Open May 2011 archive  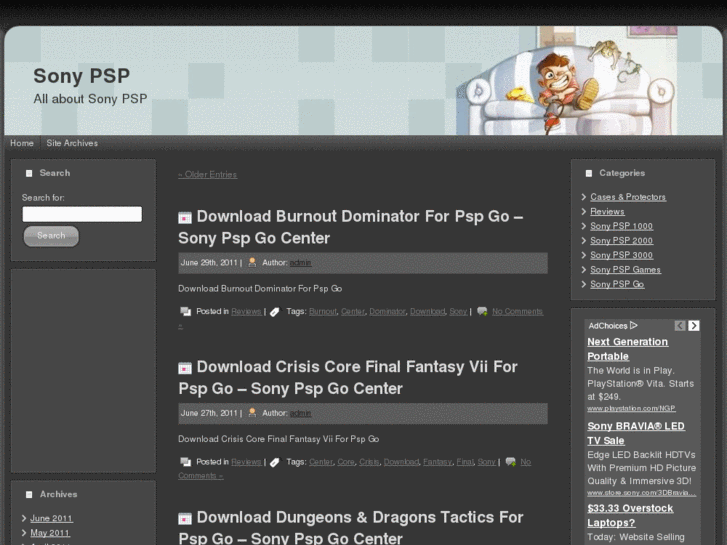click(50, 533)
